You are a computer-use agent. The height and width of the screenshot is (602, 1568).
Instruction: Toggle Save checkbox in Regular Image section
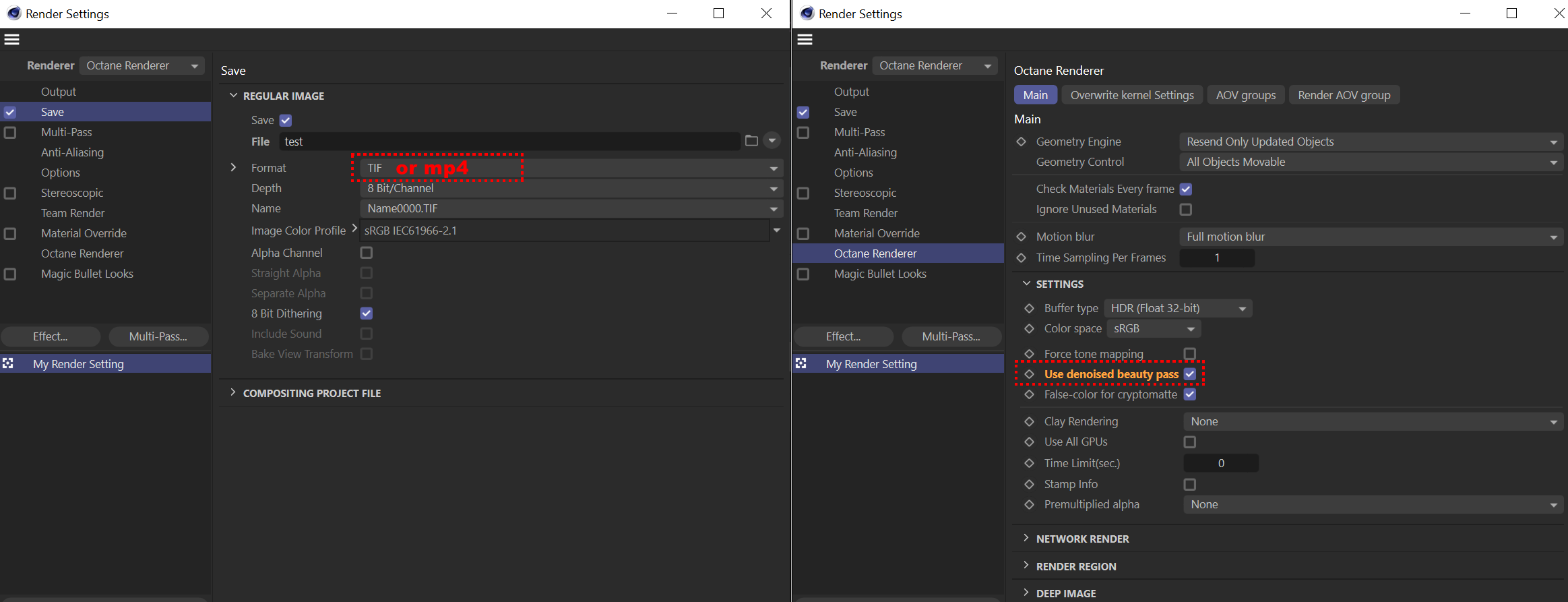click(286, 120)
